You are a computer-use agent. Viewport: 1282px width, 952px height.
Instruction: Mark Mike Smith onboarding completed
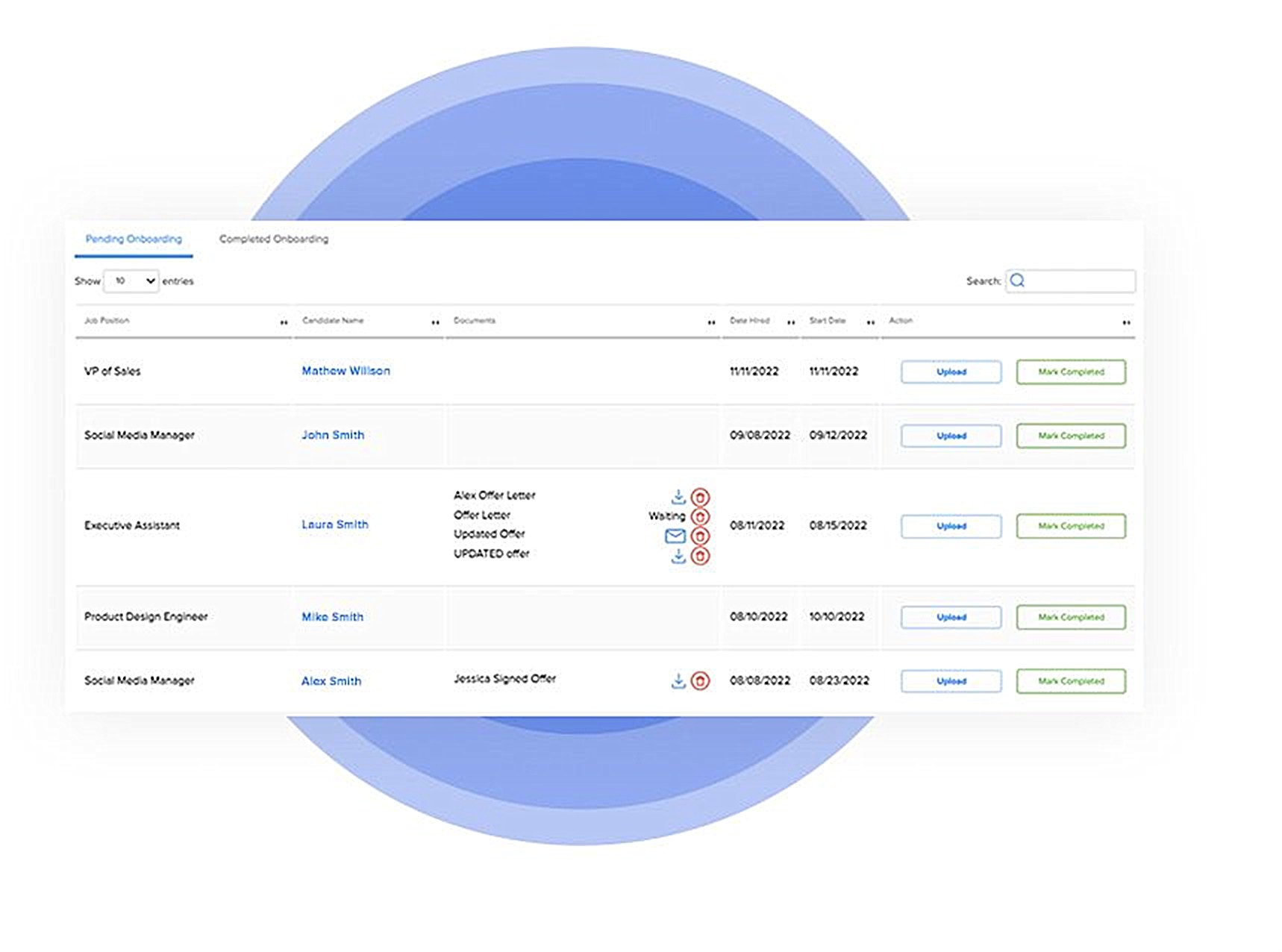click(x=1071, y=617)
